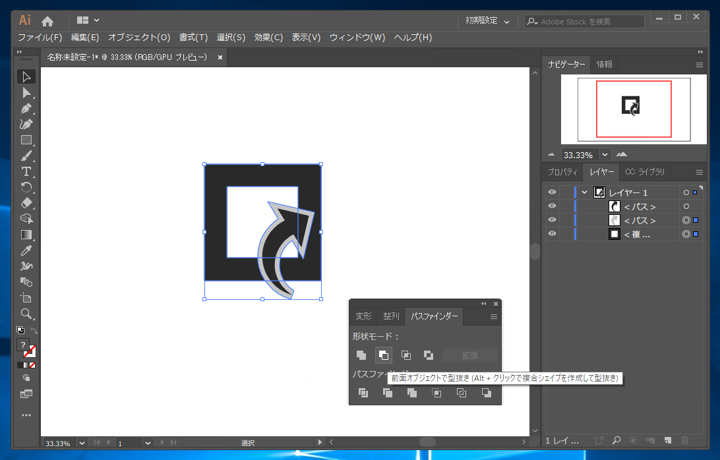This screenshot has height=460, width=720.
Task: Select the Selection tool (black arrow)
Action: click(26, 77)
